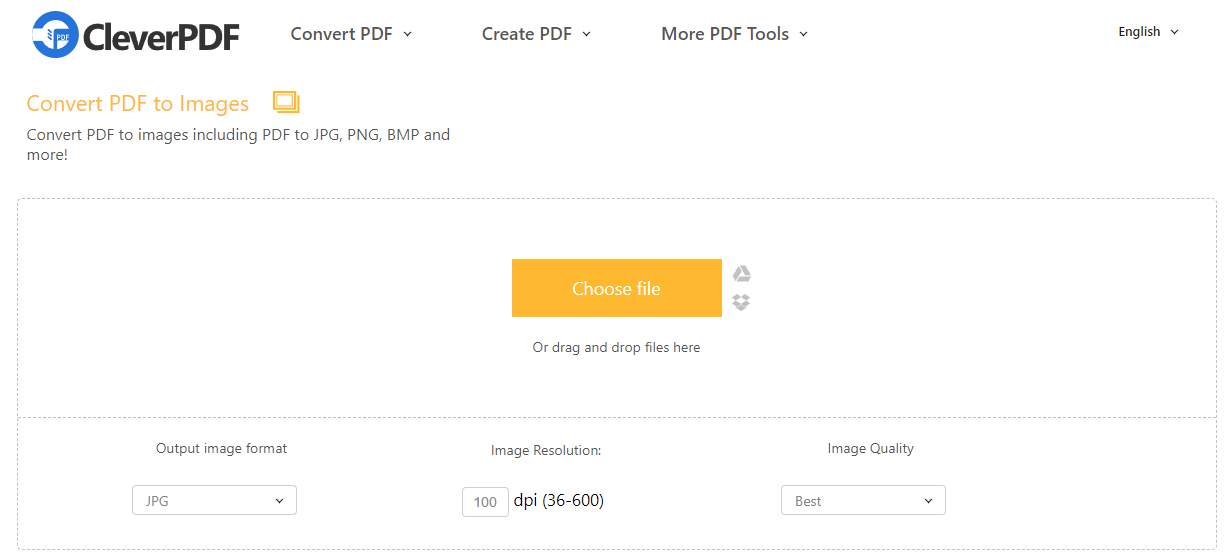The width and height of the screenshot is (1227, 558).
Task: Click the Convert PDF to Images heading
Action: (x=138, y=104)
